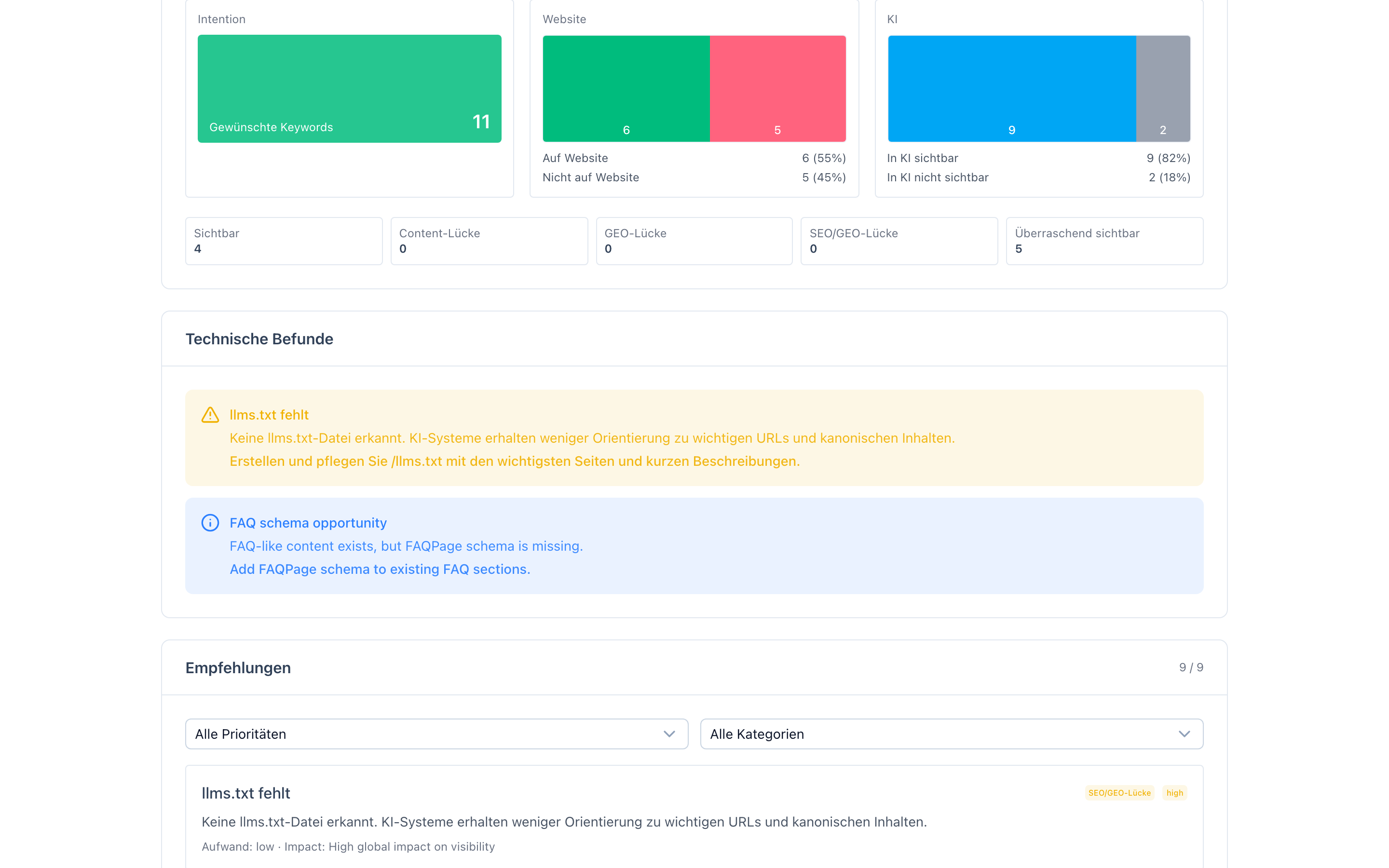The width and height of the screenshot is (1389, 868).
Task: Toggle the Sichtbar filter card
Action: [x=284, y=241]
